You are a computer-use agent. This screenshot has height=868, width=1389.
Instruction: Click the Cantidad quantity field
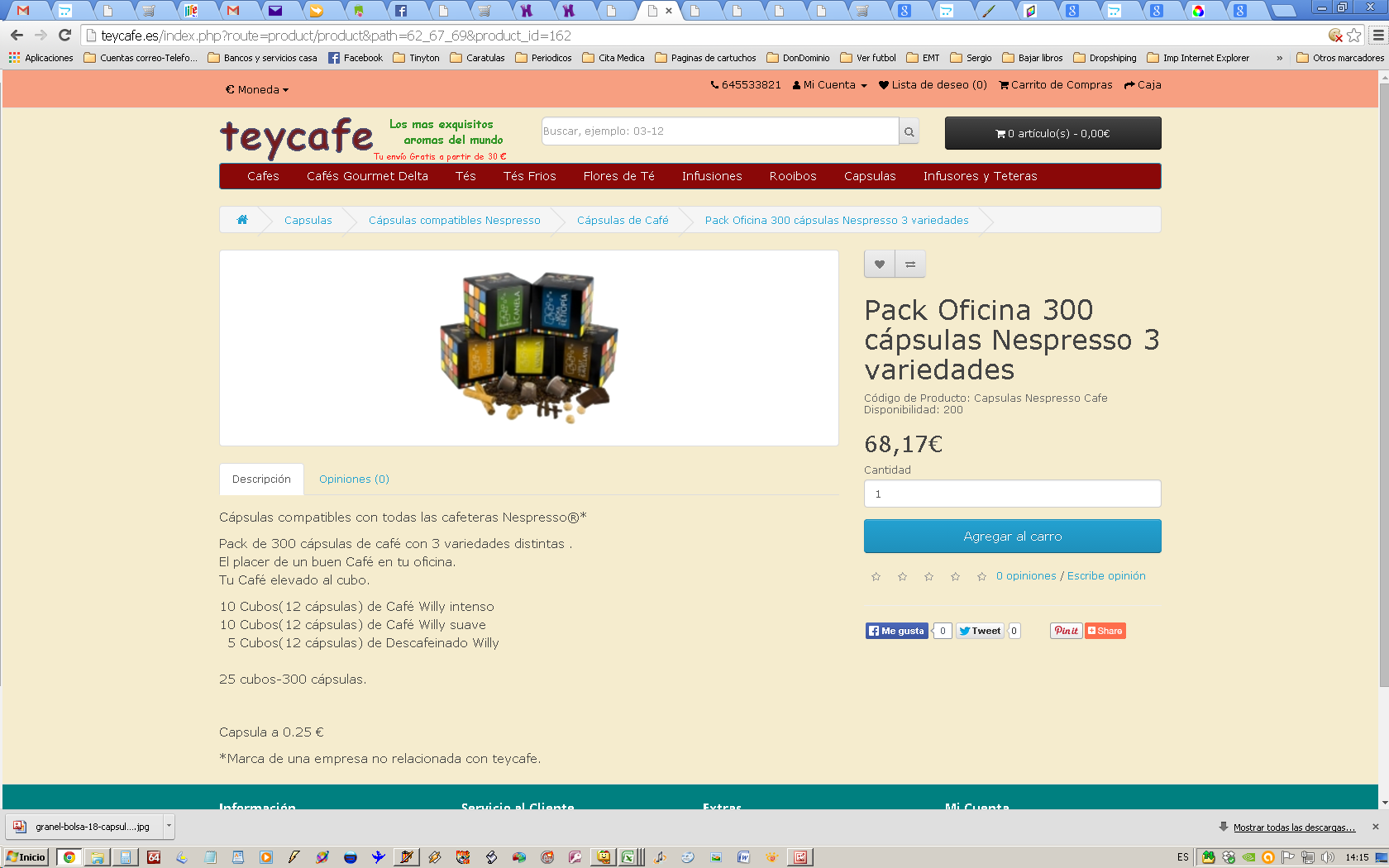tap(1012, 494)
